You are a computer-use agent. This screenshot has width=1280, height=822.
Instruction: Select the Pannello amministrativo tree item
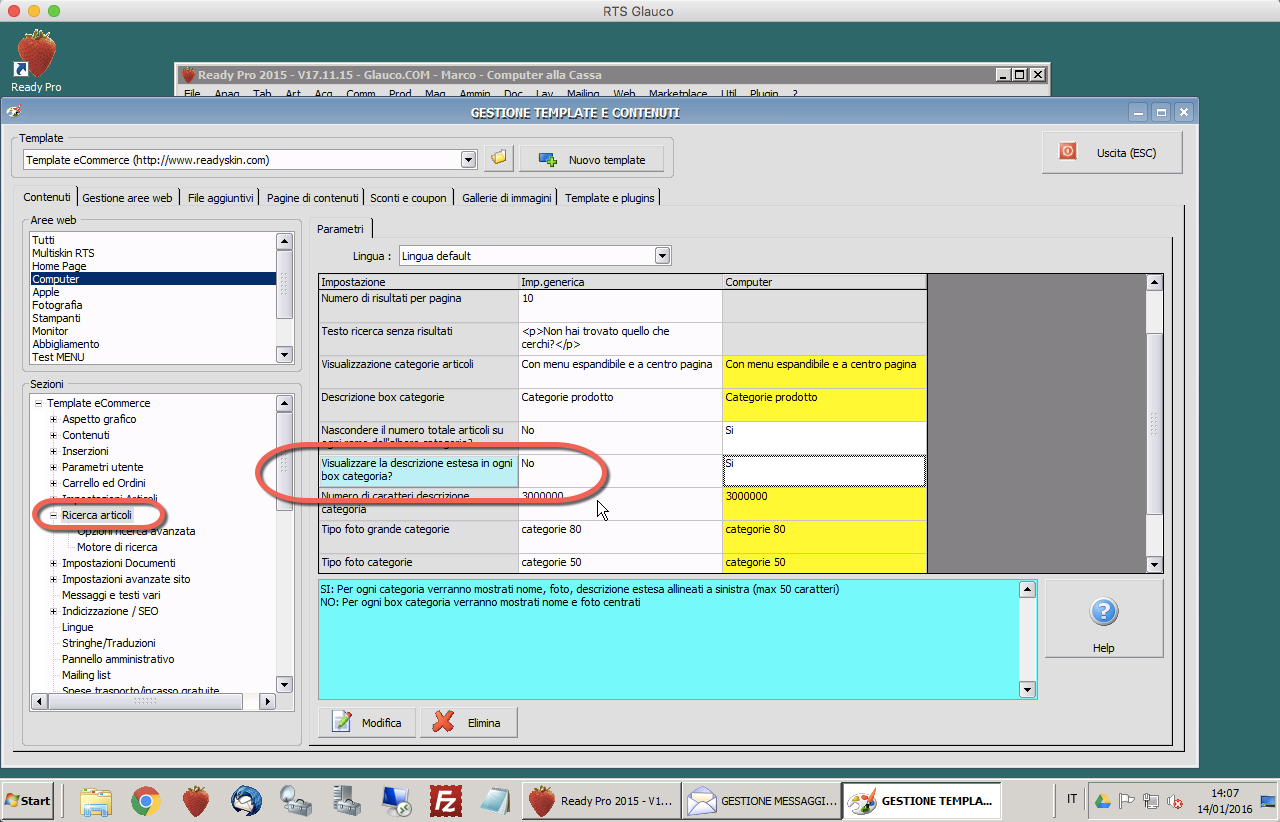(x=118, y=659)
